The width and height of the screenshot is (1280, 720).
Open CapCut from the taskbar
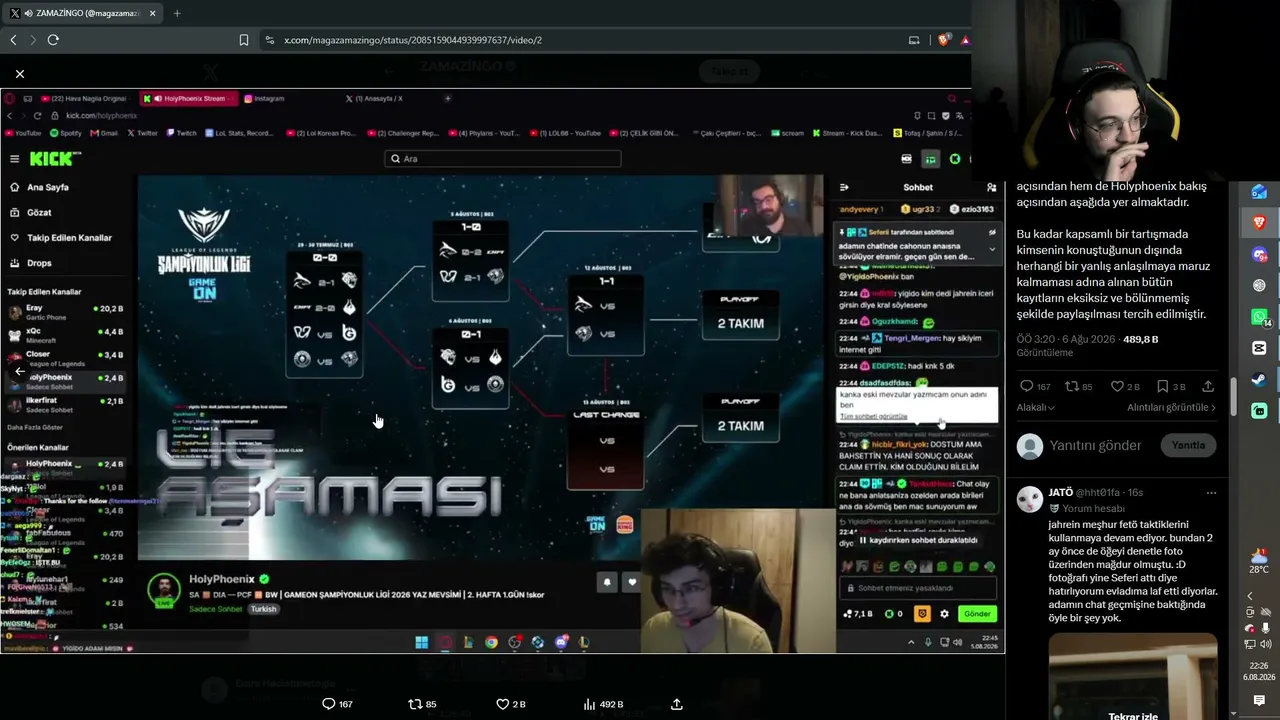point(1259,348)
